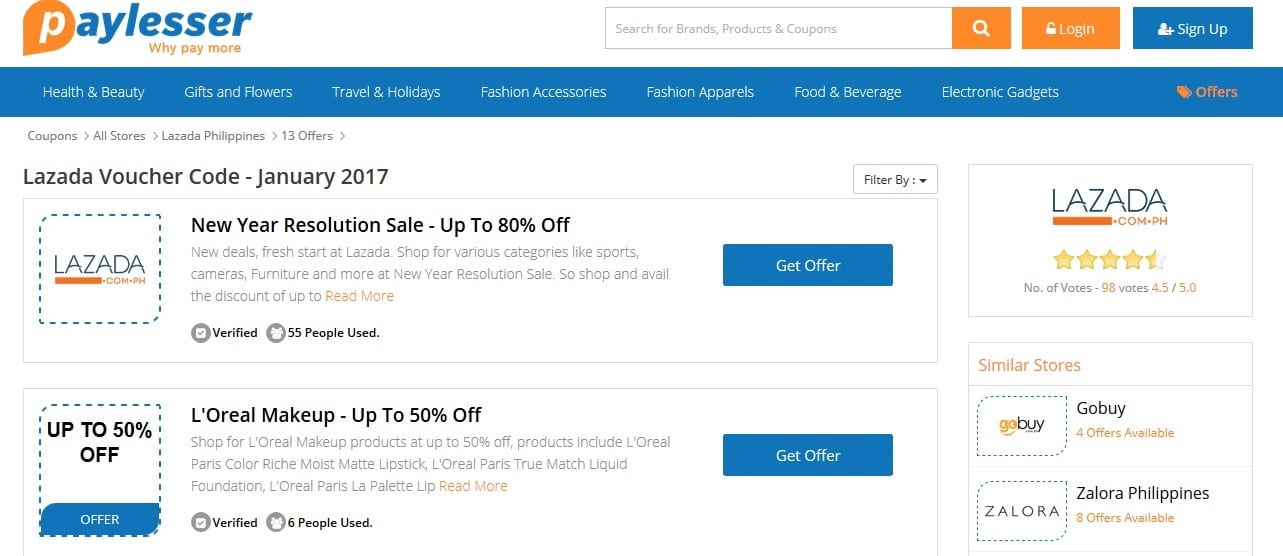Screen dimensions: 1283x556
Task: Click the Offers tag icon in the nav bar
Action: (x=1184, y=92)
